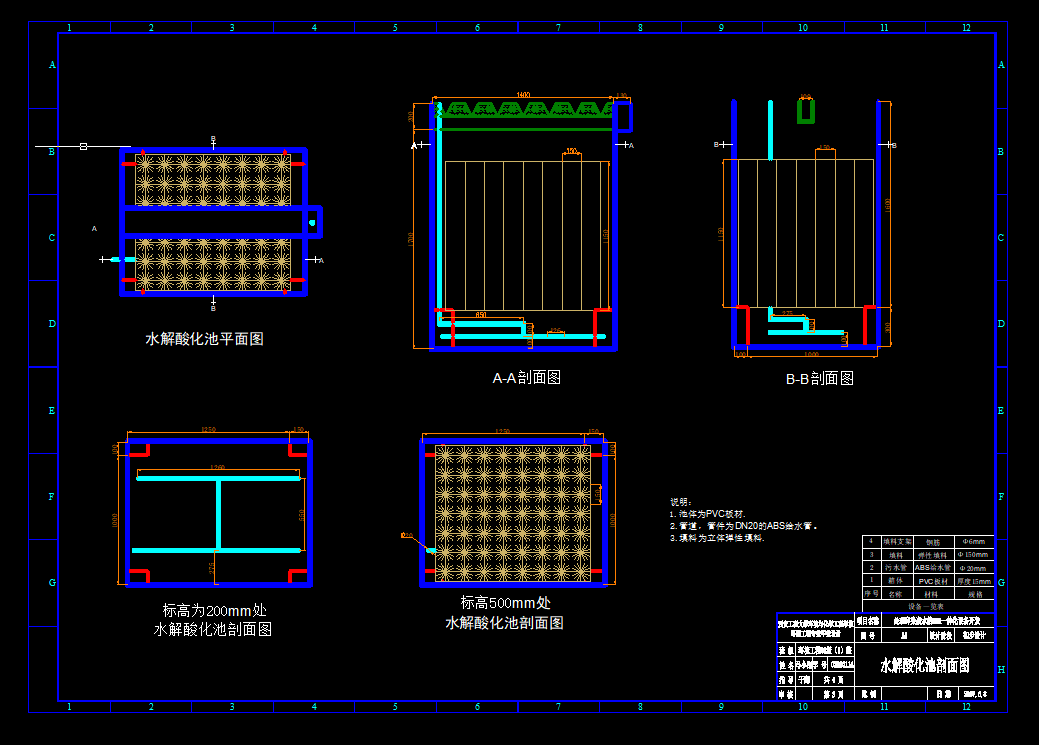Viewport: 1039px width, 745px height.
Task: Select the '850' dimension in A-A section
Action: (481, 314)
